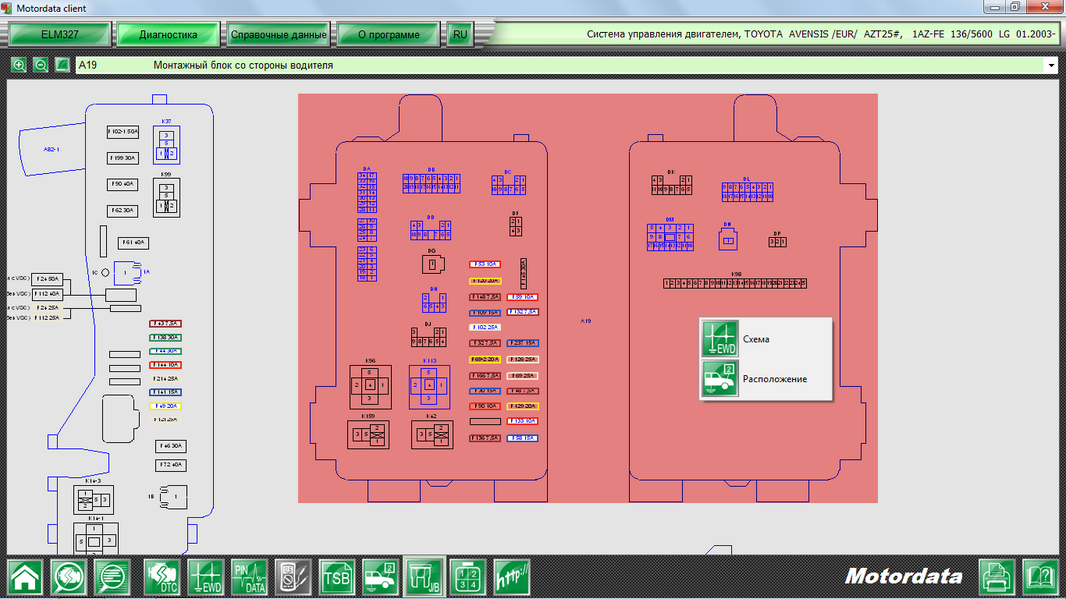Open the http web link icon
The image size is (1066, 599).
[511, 577]
